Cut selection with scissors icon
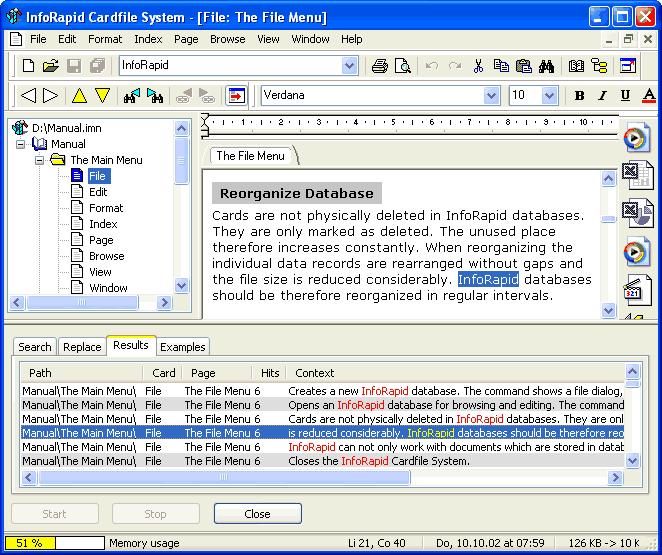The height and width of the screenshot is (555, 662). click(x=478, y=66)
